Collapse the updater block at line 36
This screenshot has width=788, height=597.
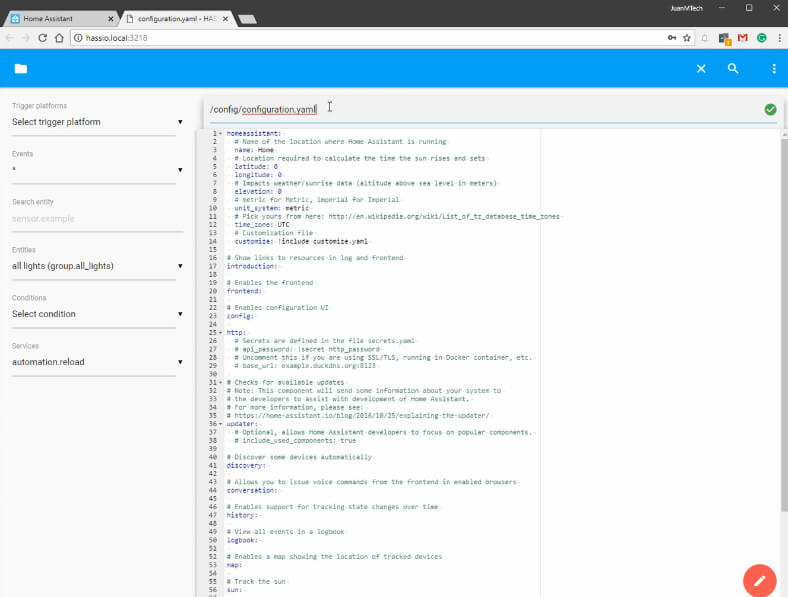(x=221, y=424)
